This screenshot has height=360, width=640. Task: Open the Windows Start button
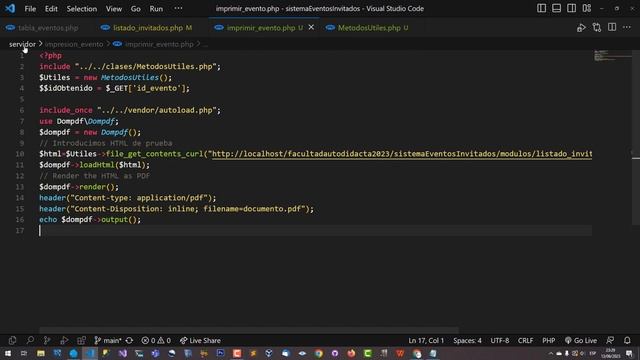[8, 353]
